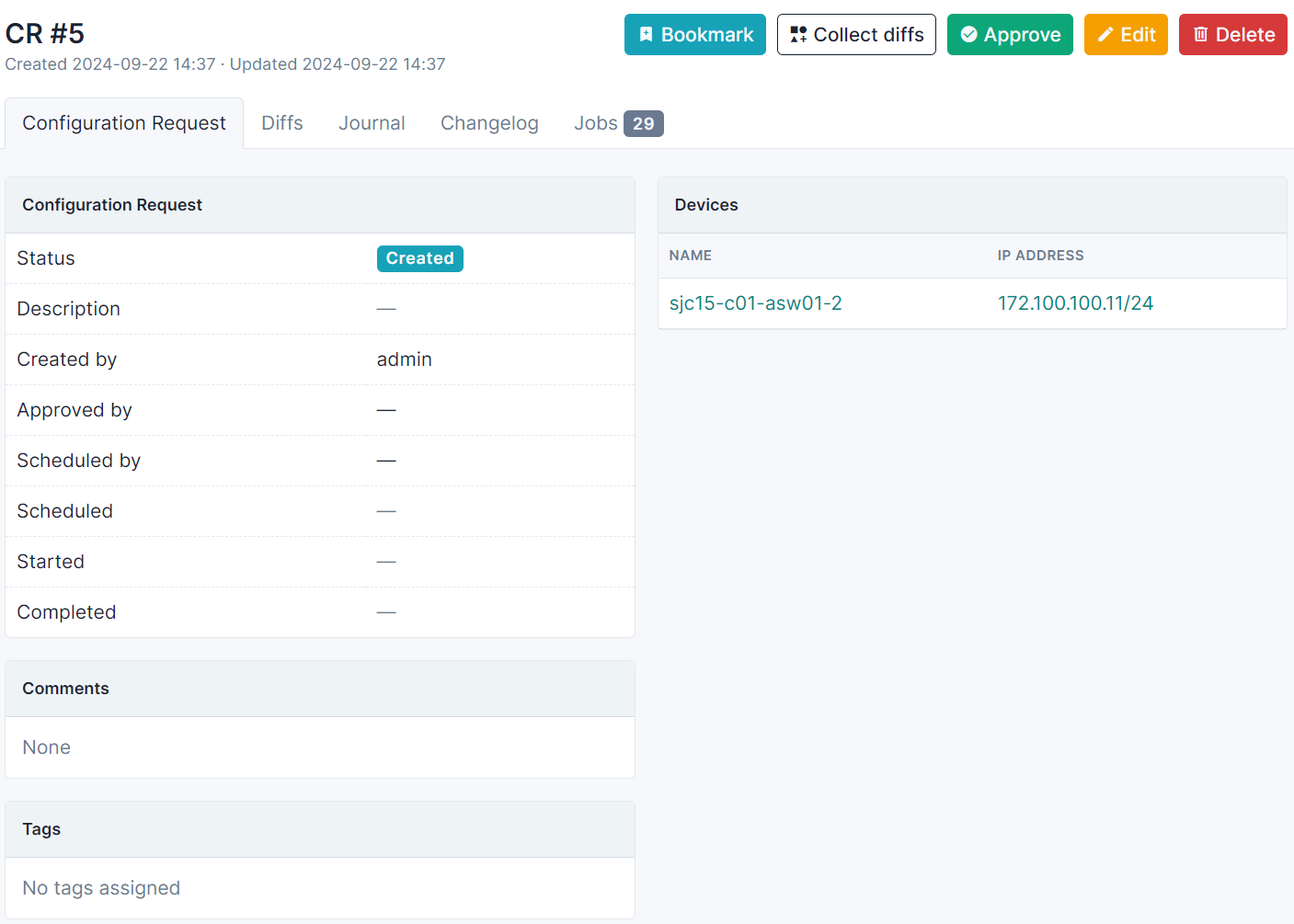Click the Devices panel heading
1294x924 pixels.
[x=706, y=205]
